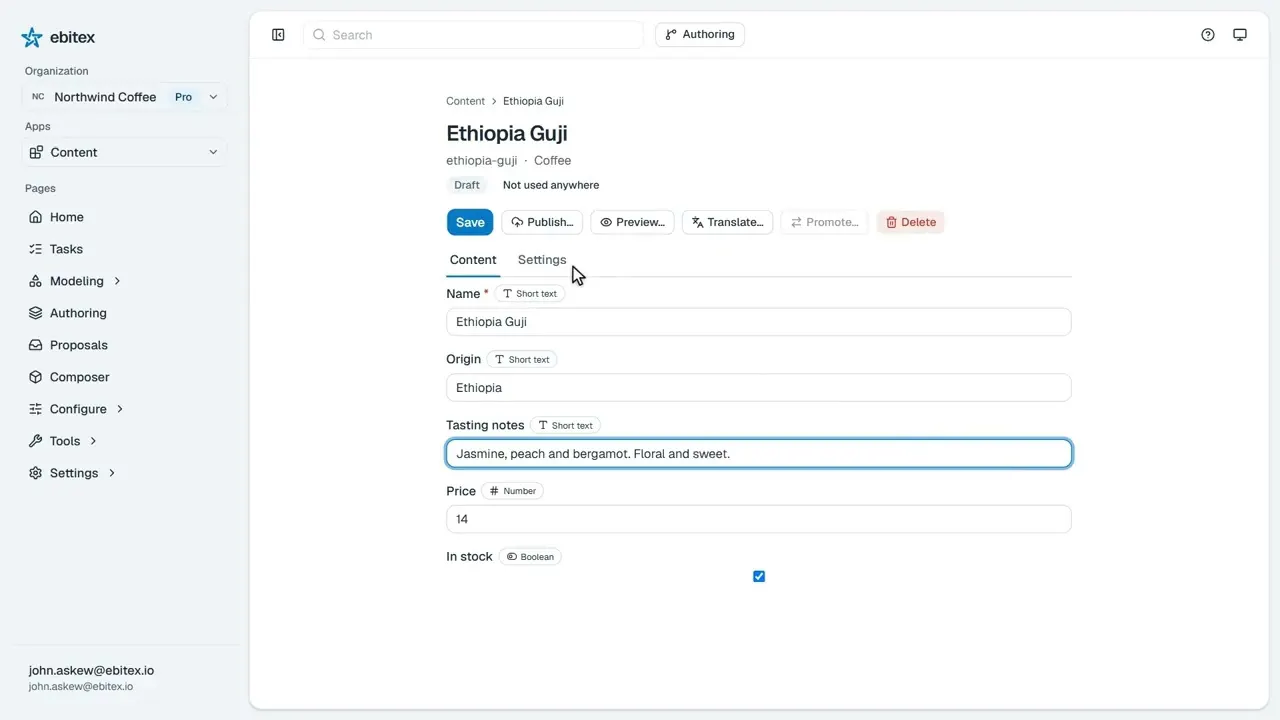Click the Price number field

tap(759, 519)
